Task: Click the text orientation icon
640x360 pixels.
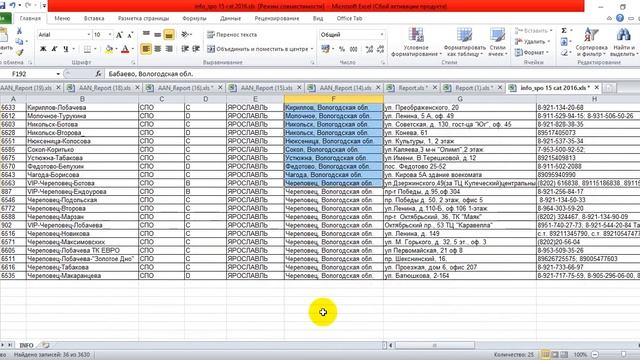Action: (x=185, y=35)
